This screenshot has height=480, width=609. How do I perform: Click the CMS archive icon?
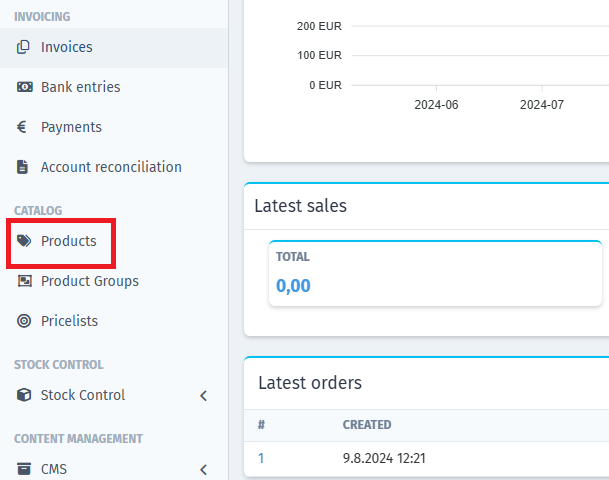[24, 469]
